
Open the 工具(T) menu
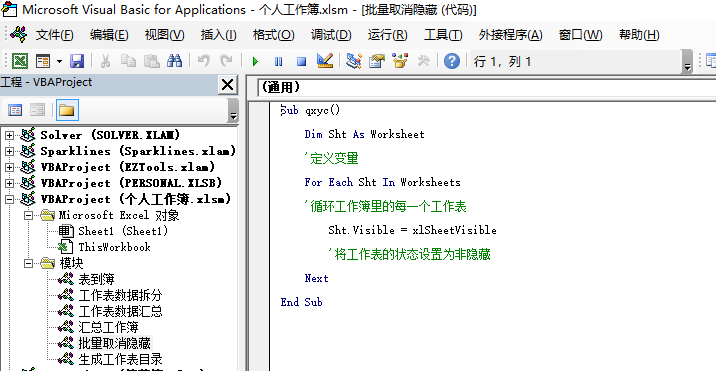coord(443,35)
